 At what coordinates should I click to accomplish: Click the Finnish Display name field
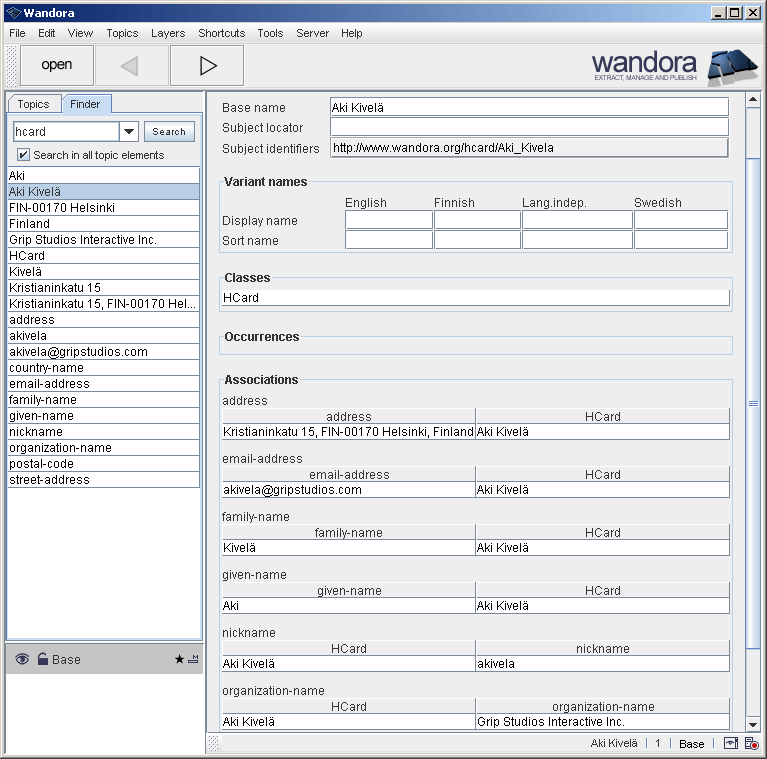click(x=477, y=220)
